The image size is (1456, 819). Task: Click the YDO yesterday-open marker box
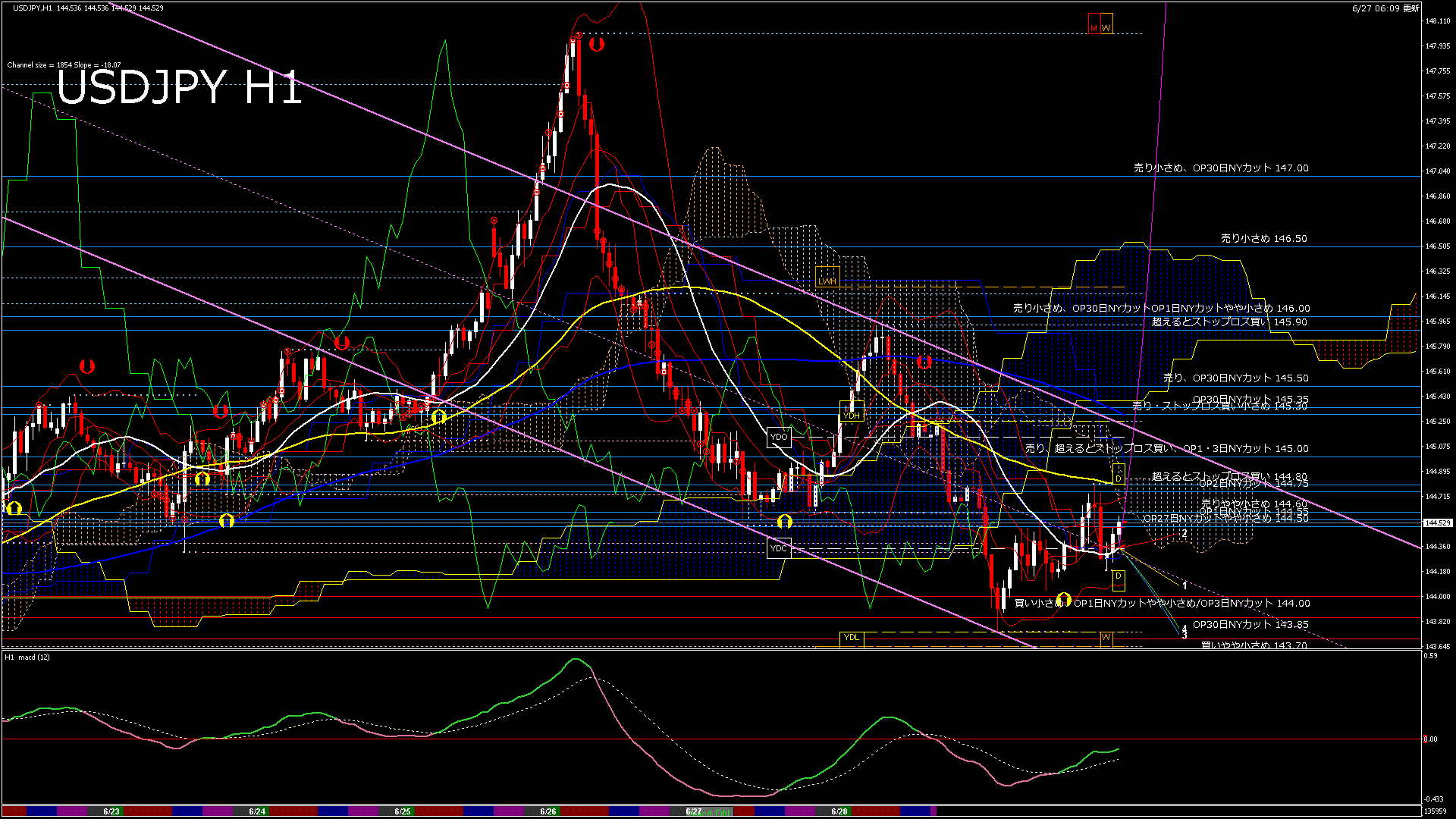tap(779, 437)
